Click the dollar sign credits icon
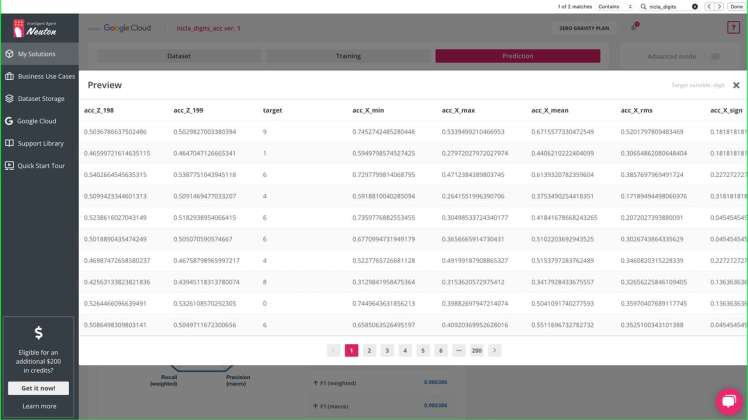Image resolution: width=748 pixels, height=420 pixels. [39, 333]
